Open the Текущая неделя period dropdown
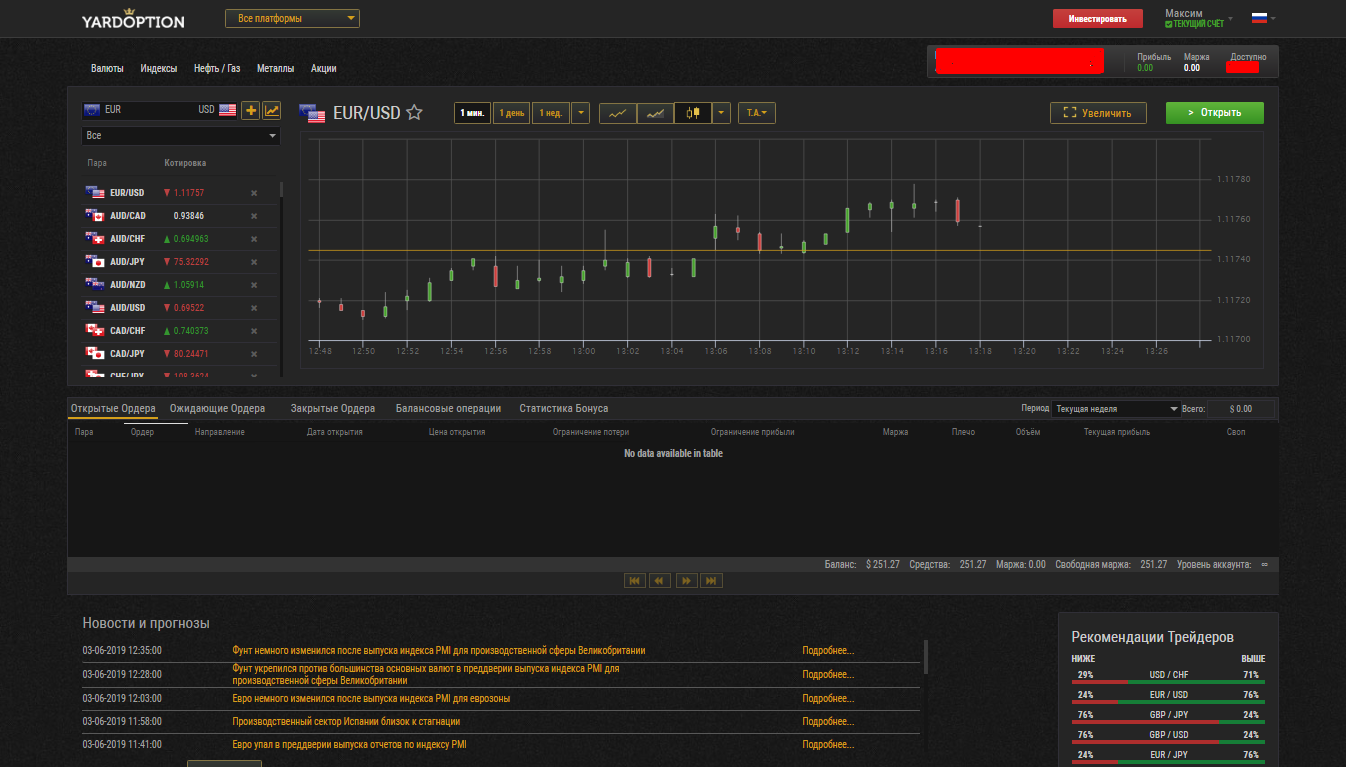The image size is (1346, 767). click(1116, 409)
